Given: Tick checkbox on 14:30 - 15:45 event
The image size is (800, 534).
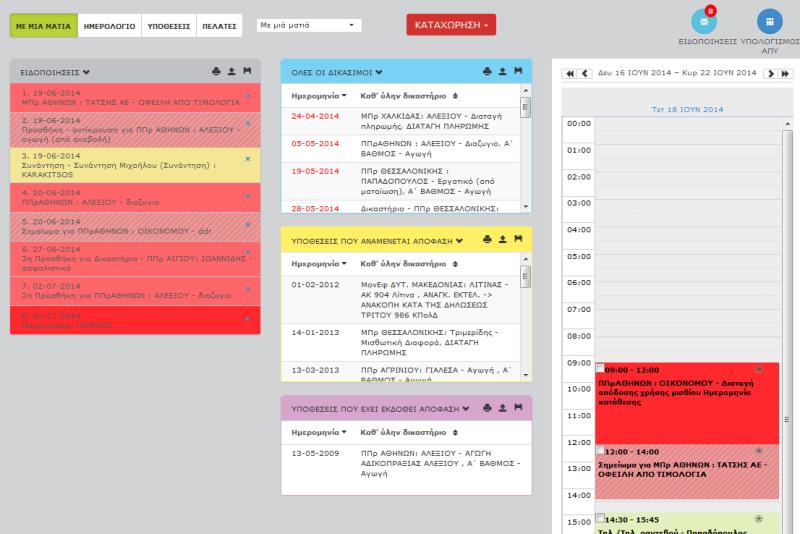Looking at the screenshot, I should (600, 518).
